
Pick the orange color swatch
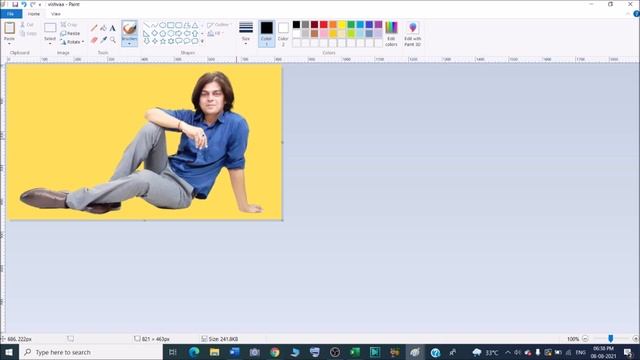[x=333, y=24]
